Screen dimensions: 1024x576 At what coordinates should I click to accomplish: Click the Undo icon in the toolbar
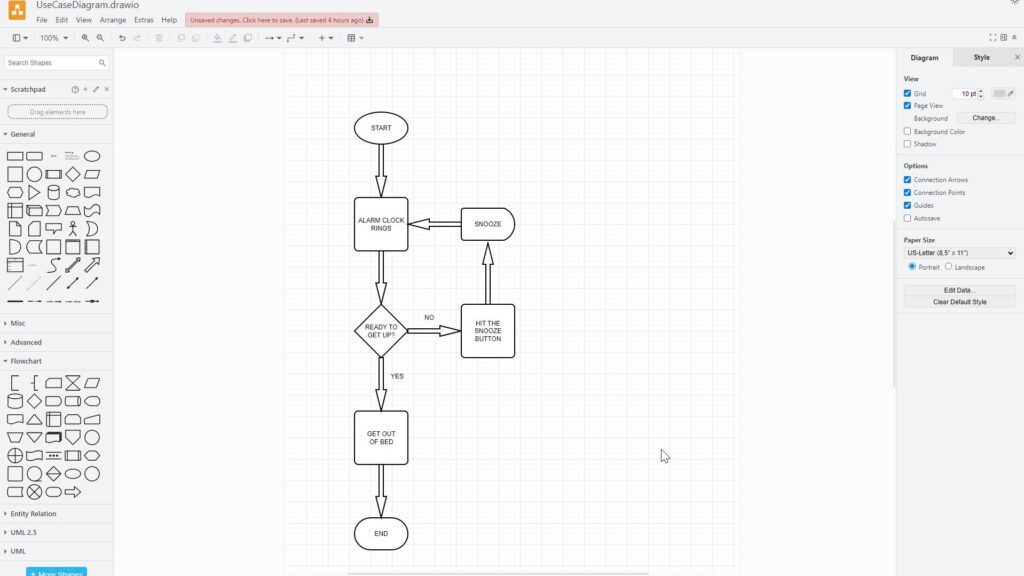tap(121, 38)
